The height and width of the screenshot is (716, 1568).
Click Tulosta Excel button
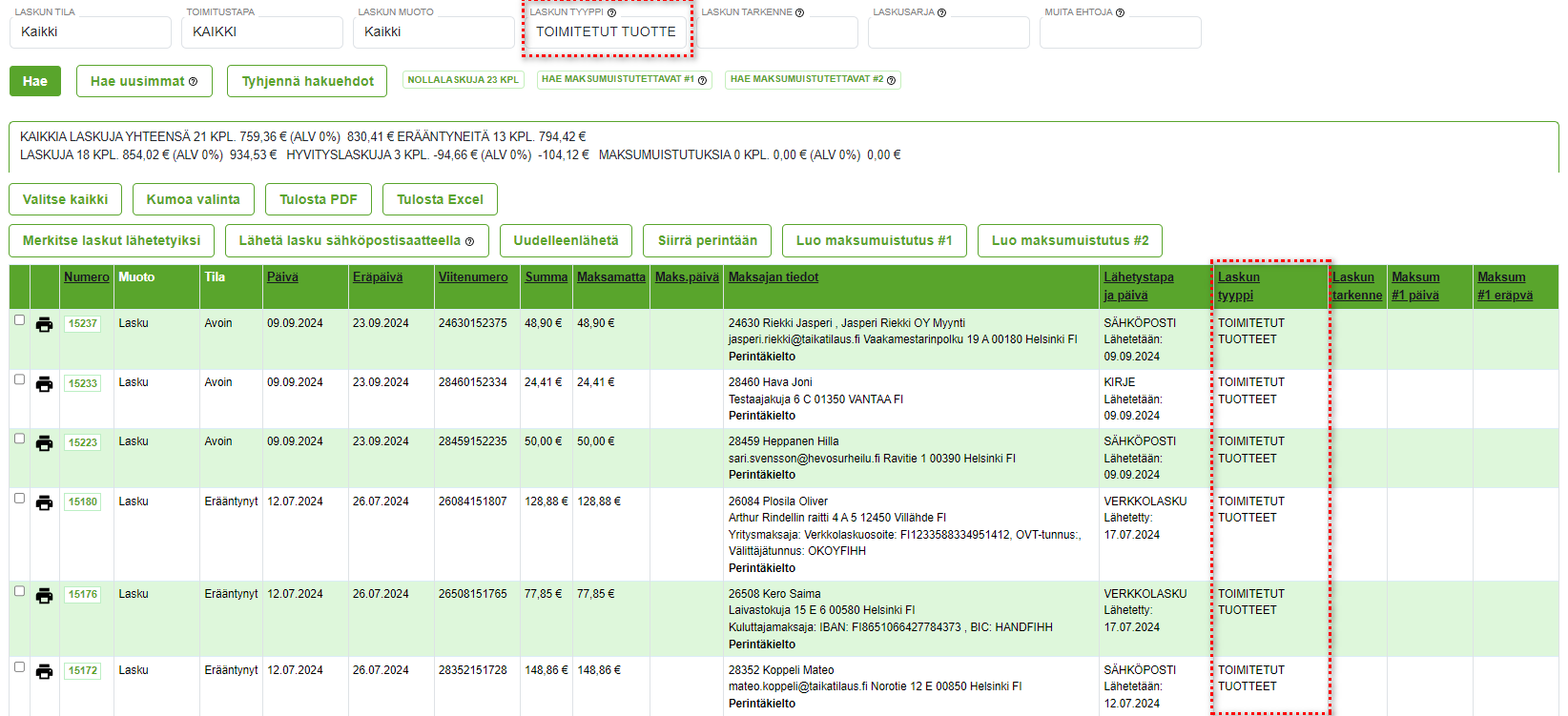pos(440,199)
